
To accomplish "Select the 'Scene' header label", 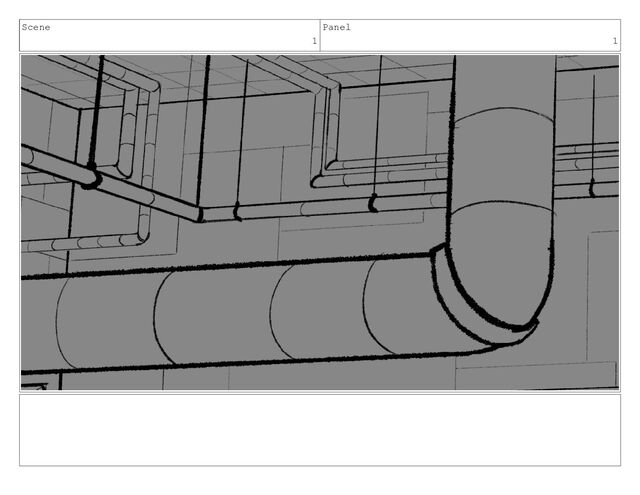I will [x=36, y=27].
